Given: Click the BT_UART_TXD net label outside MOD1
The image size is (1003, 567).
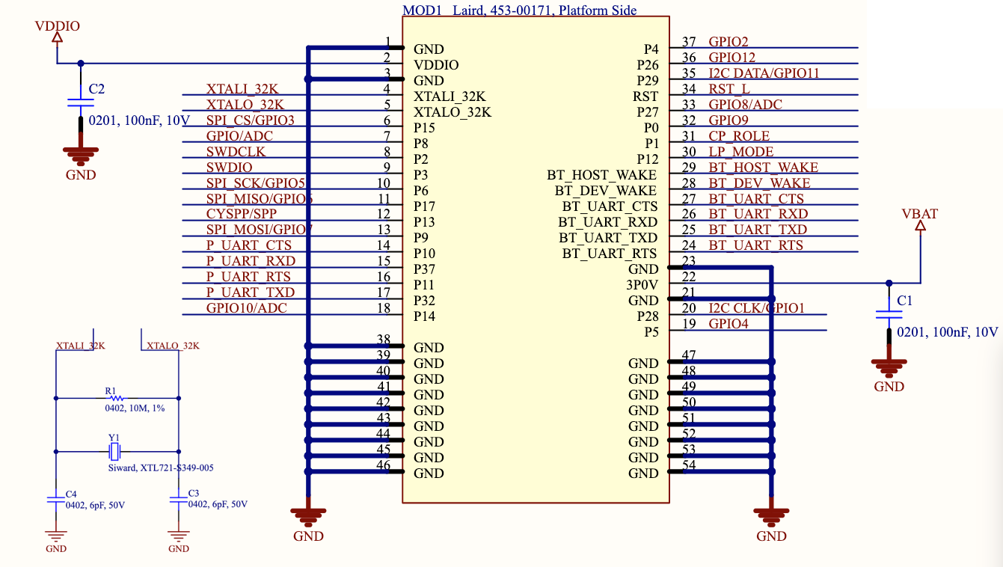Looking at the screenshot, I should pos(757,229).
